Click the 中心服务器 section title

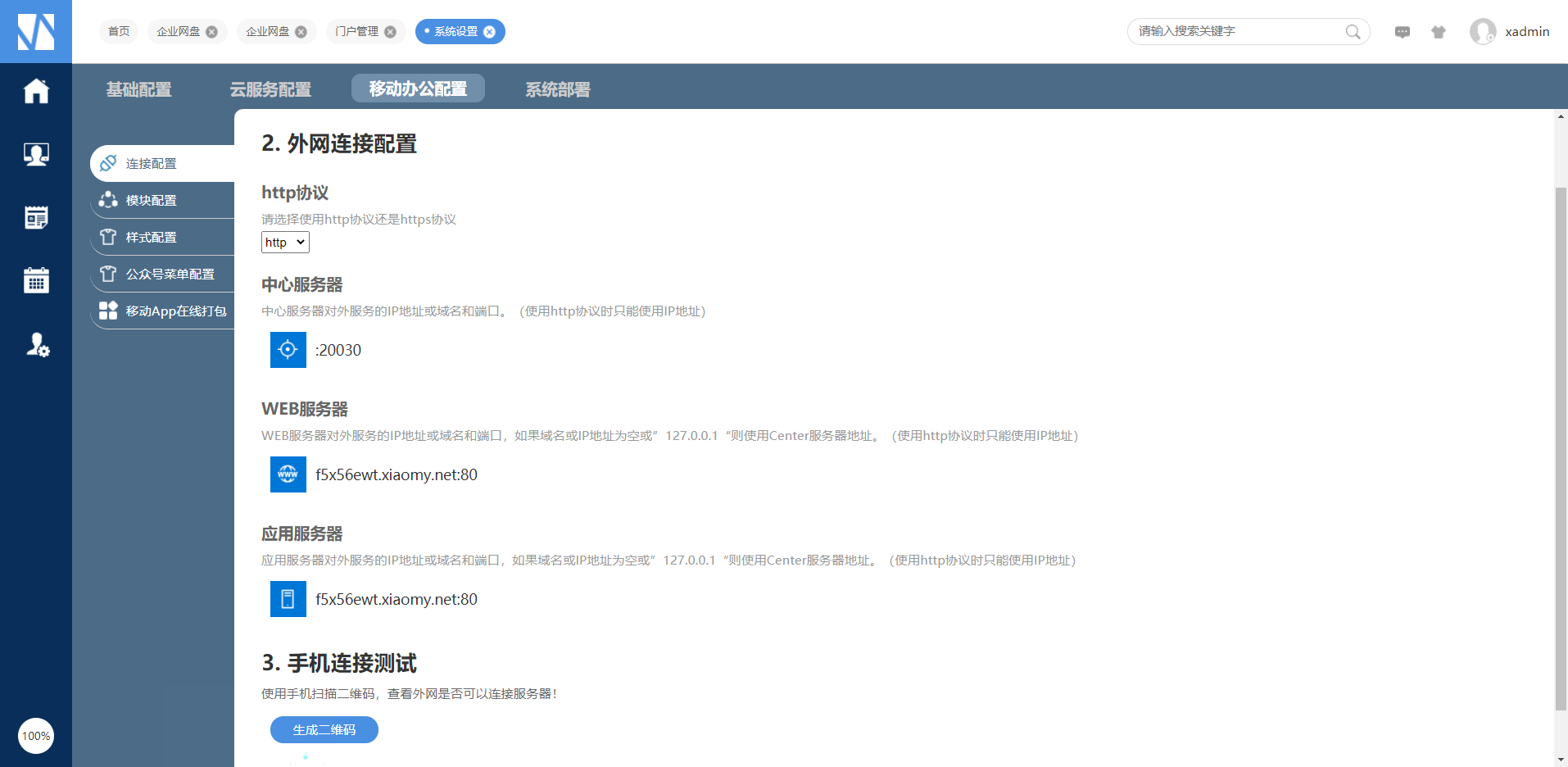pos(302,284)
